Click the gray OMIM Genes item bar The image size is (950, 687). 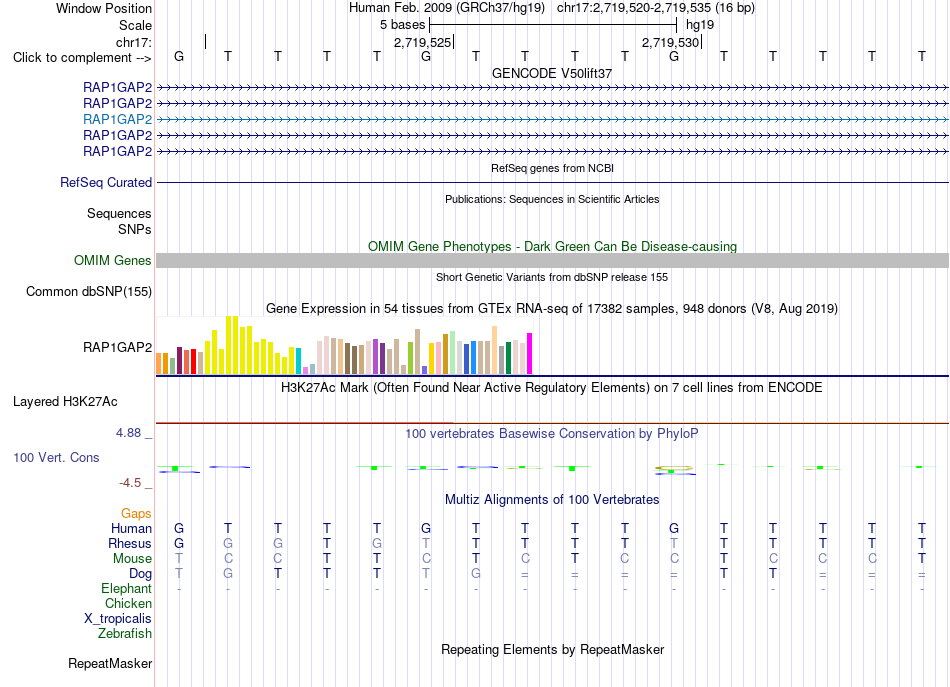552,261
